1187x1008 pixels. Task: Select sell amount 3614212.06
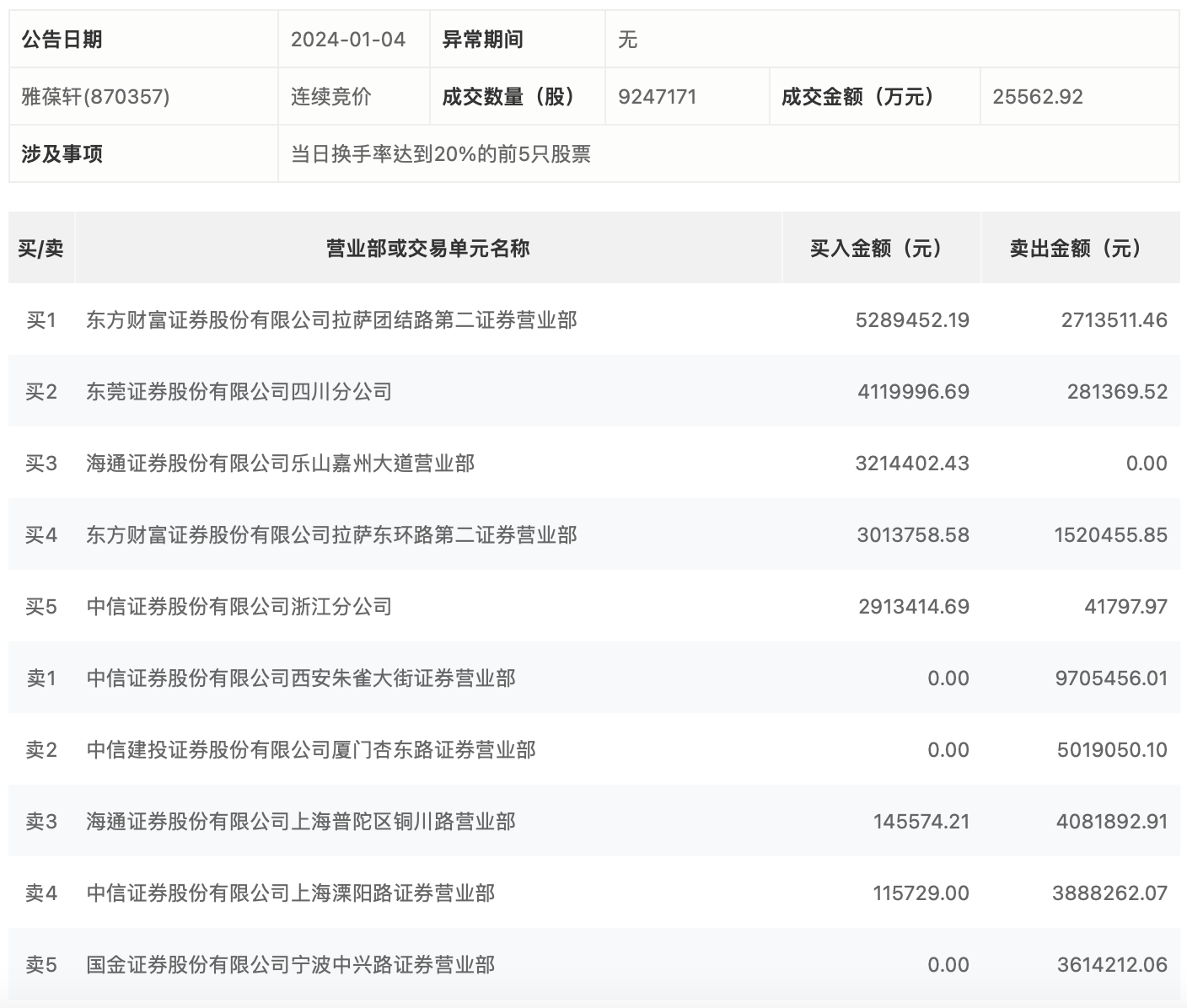point(1113,965)
